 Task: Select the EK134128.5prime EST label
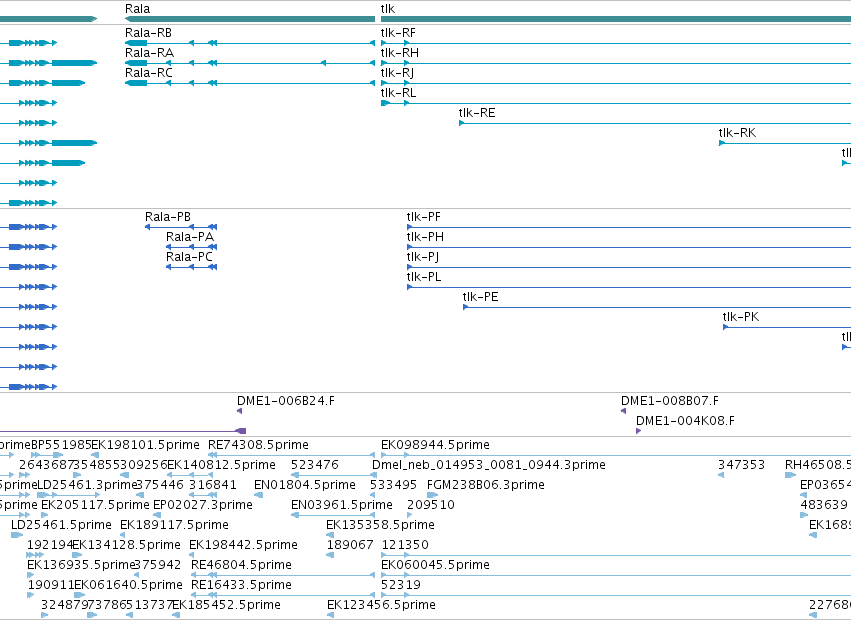click(x=126, y=545)
